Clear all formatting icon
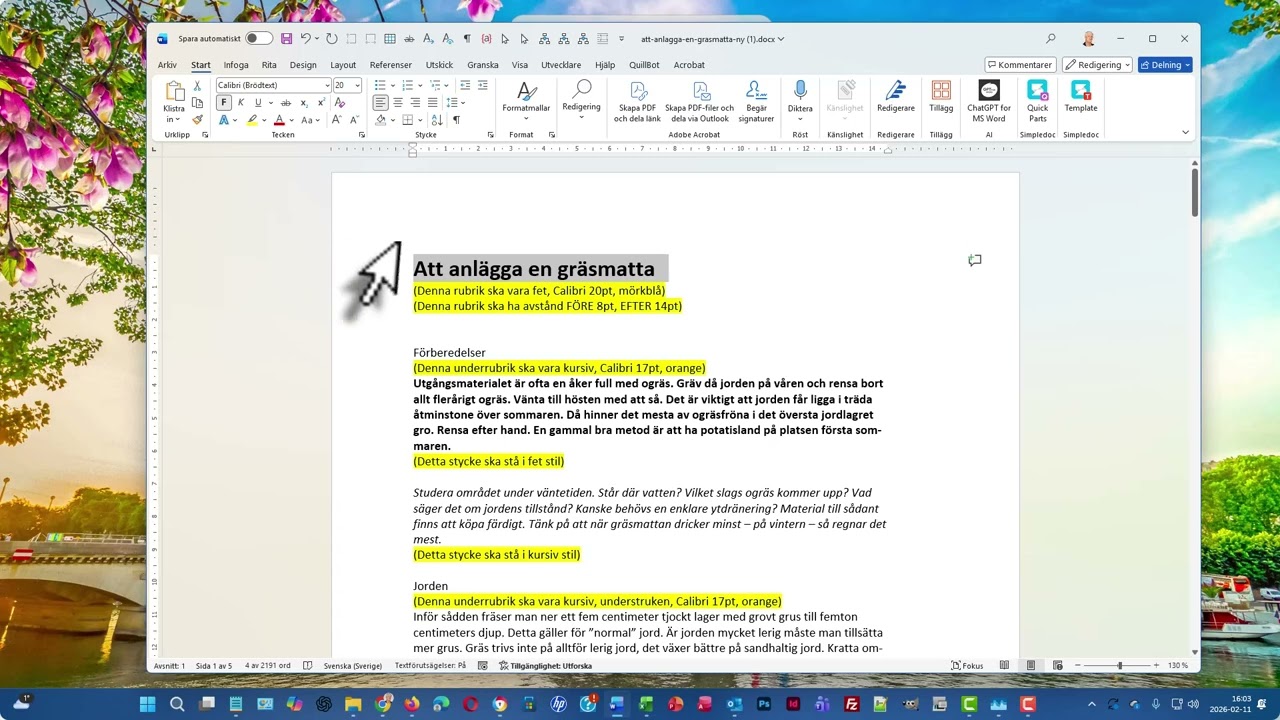The width and height of the screenshot is (1280, 720). coord(340,102)
